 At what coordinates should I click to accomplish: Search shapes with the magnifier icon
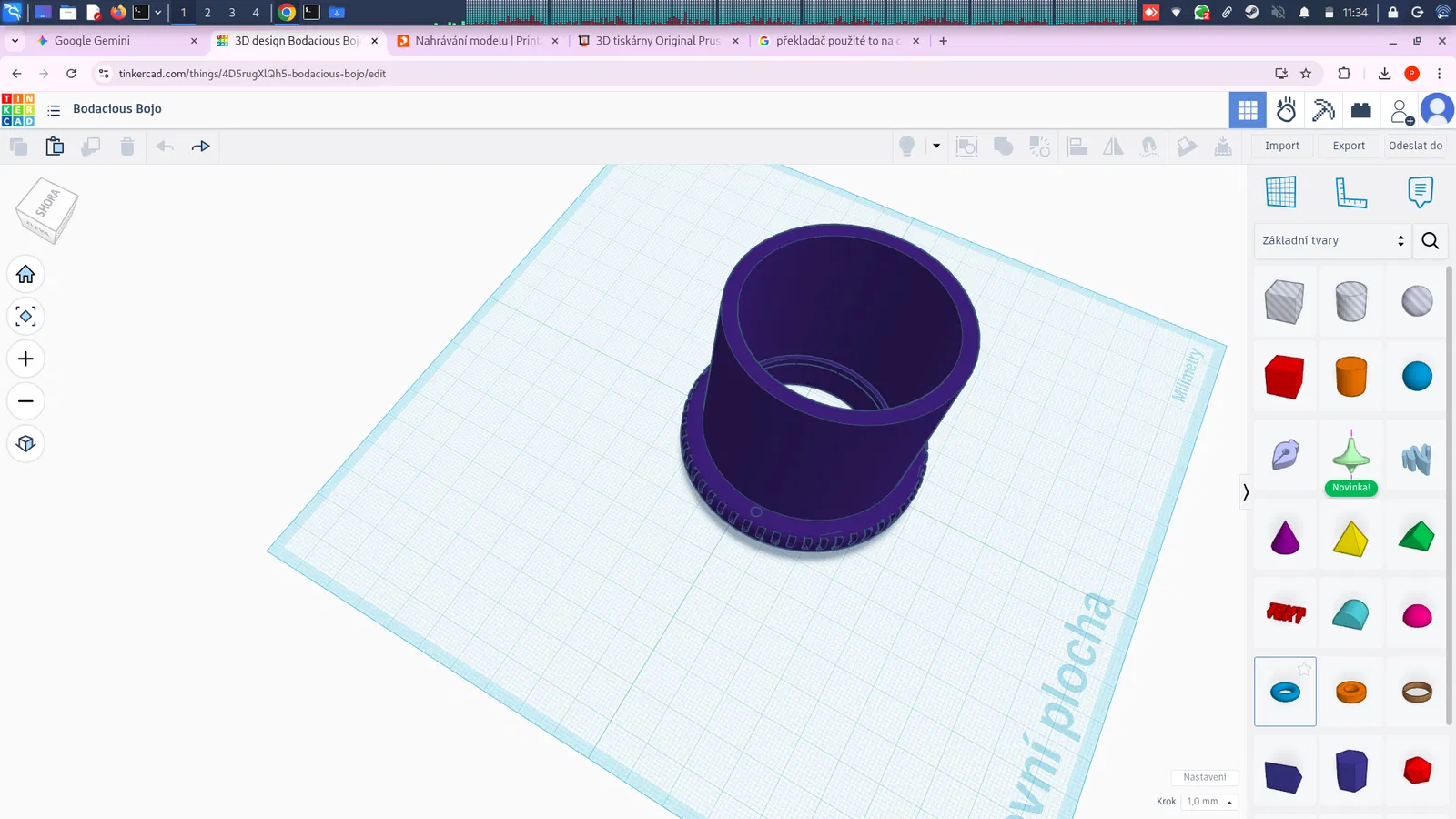coord(1431,240)
